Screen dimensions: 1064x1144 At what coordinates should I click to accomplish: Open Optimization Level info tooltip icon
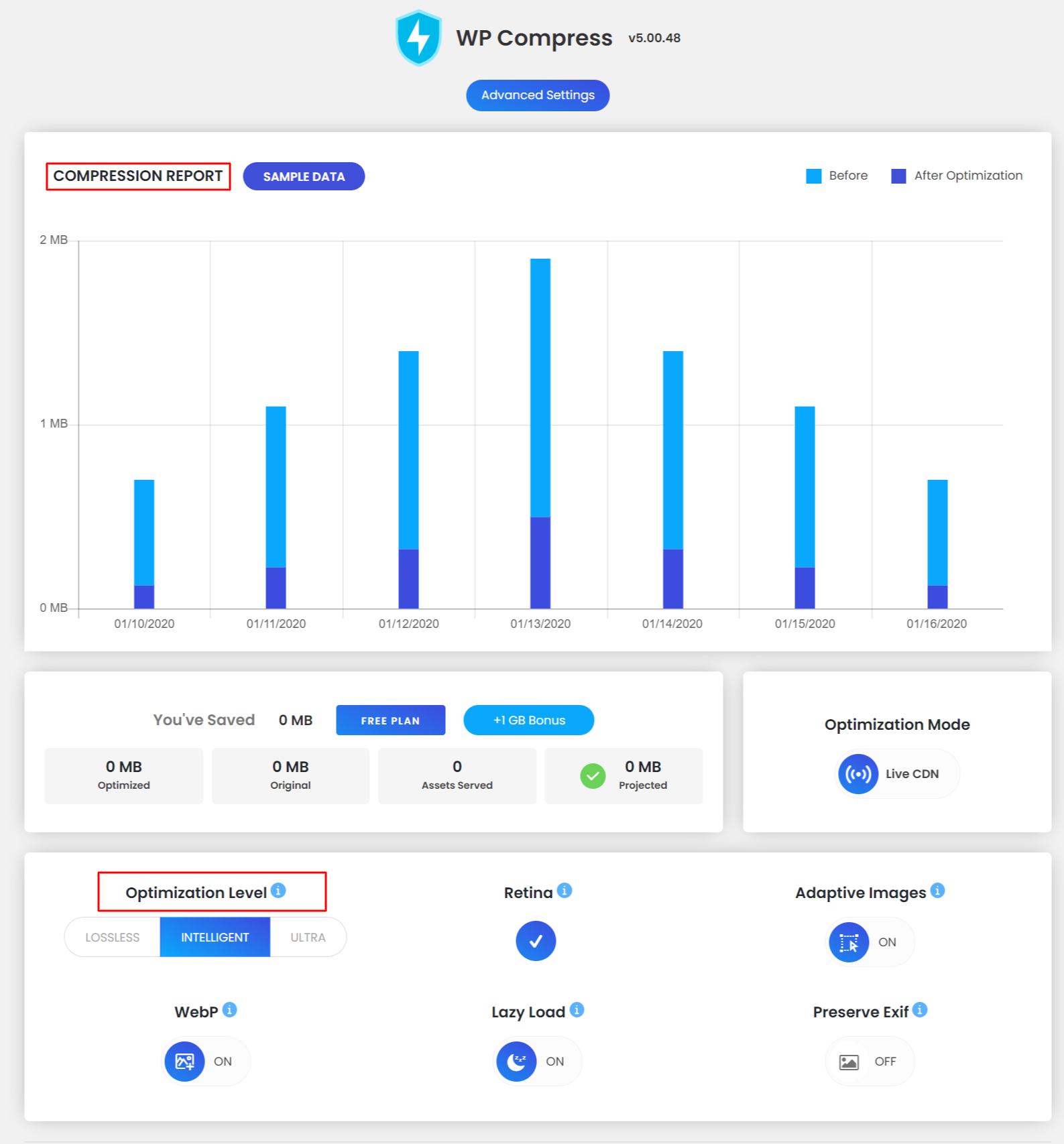pyautogui.click(x=278, y=891)
